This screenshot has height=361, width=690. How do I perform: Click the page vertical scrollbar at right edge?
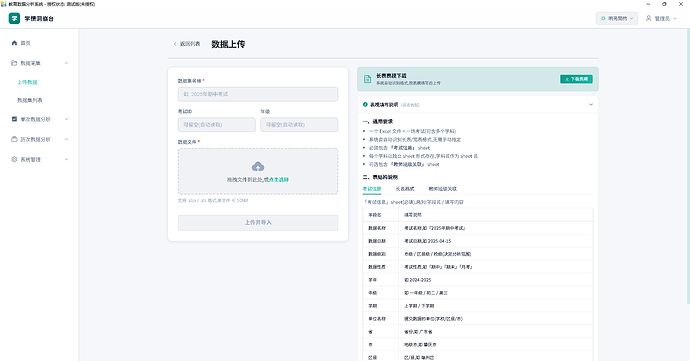tap(688, 167)
